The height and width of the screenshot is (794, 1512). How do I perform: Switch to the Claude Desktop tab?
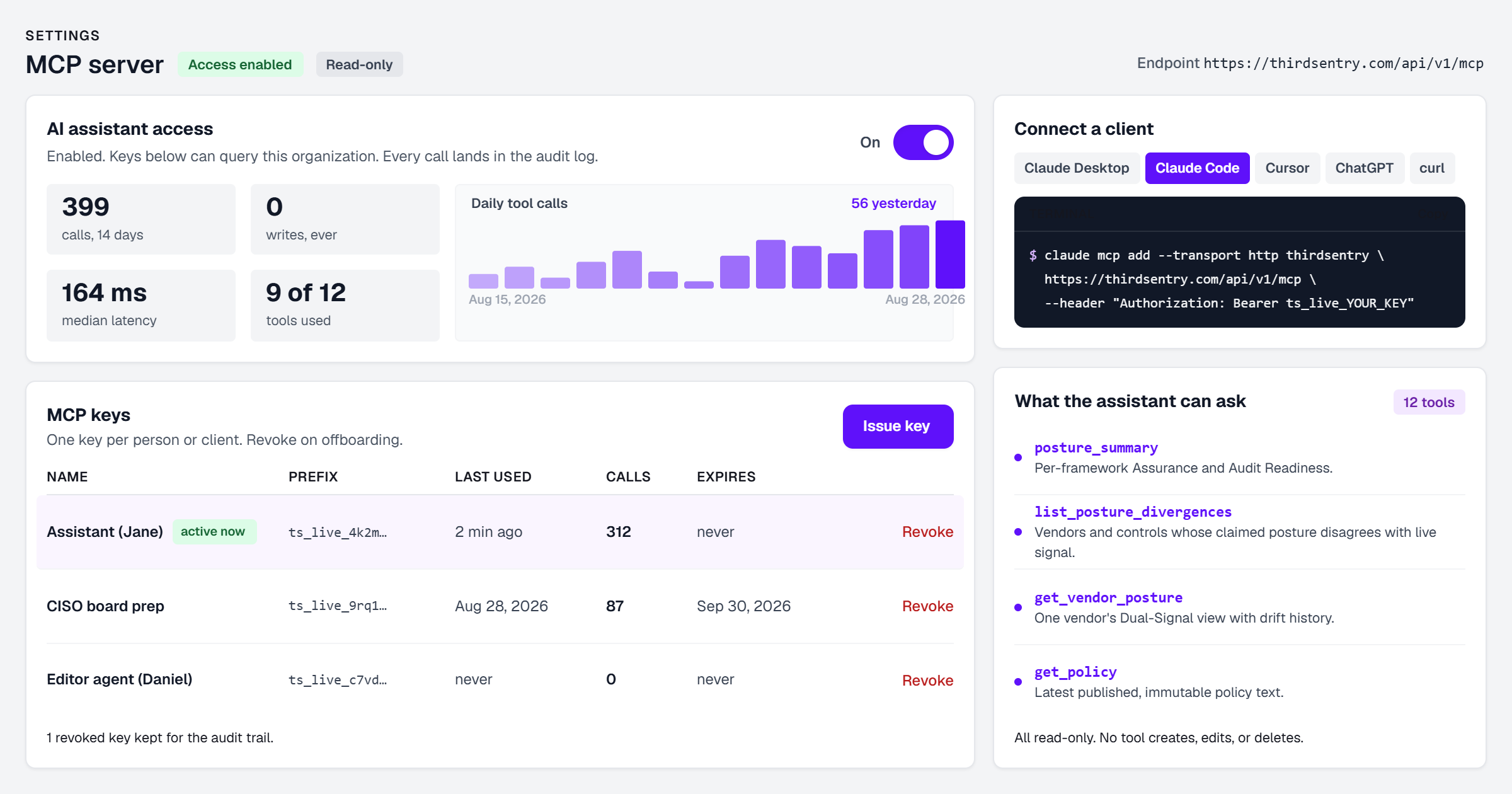pyautogui.click(x=1076, y=168)
